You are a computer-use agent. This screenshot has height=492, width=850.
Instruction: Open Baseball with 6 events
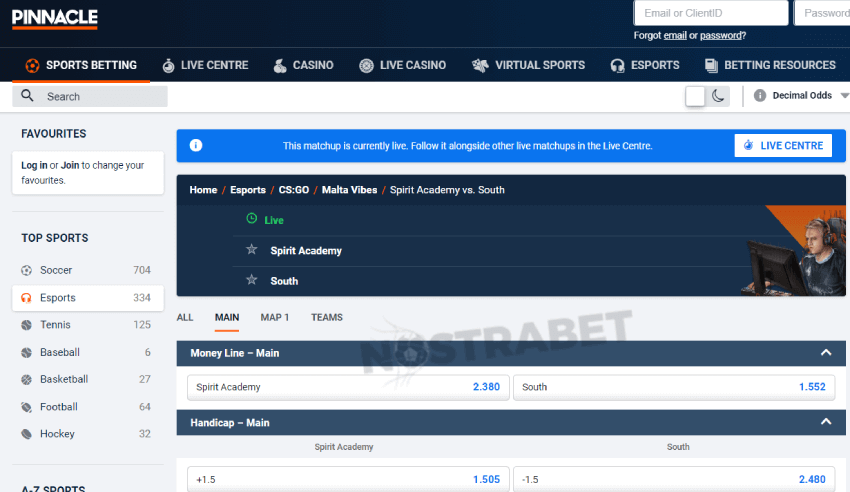pos(88,352)
